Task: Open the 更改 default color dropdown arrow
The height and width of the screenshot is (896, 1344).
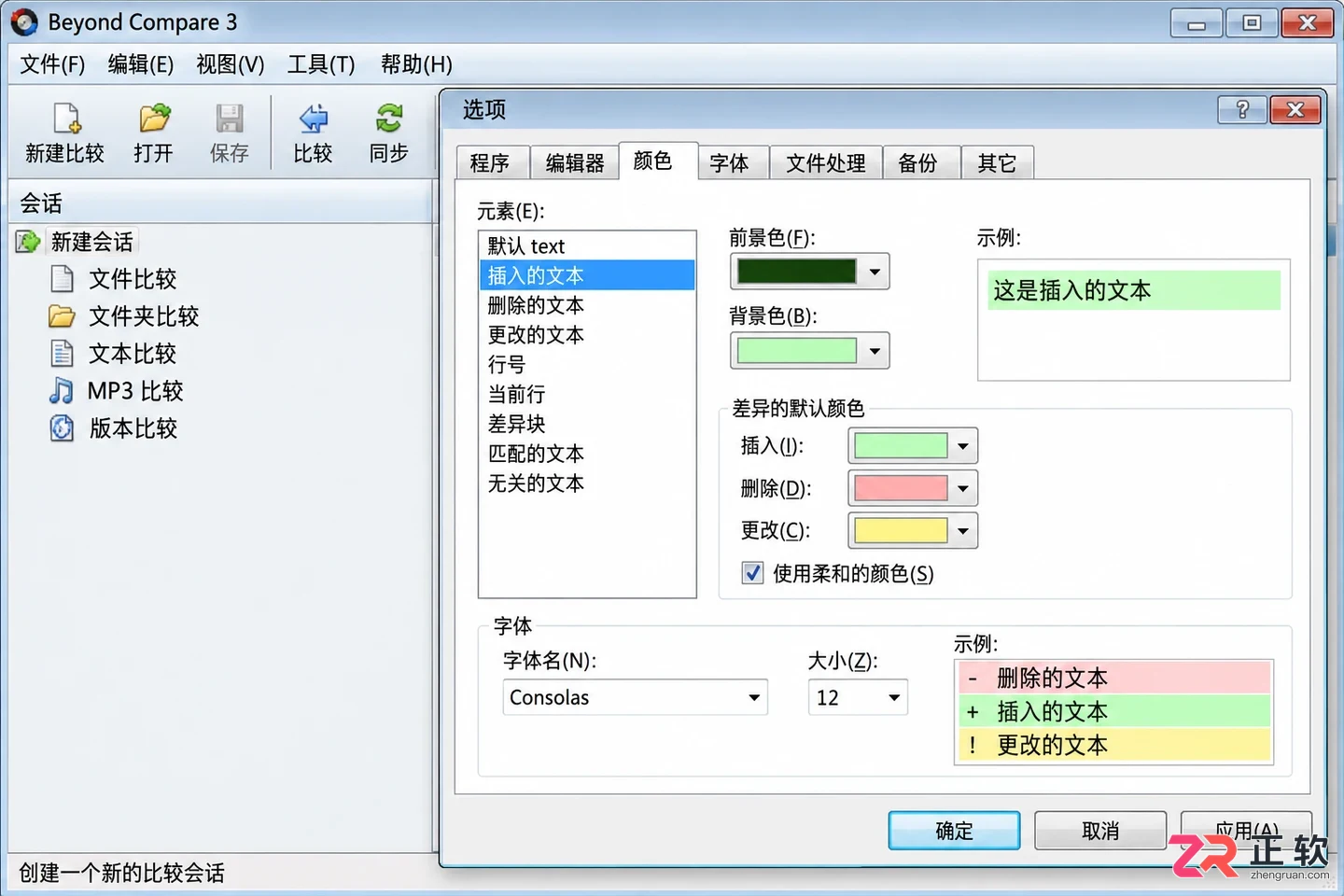Action: (963, 531)
